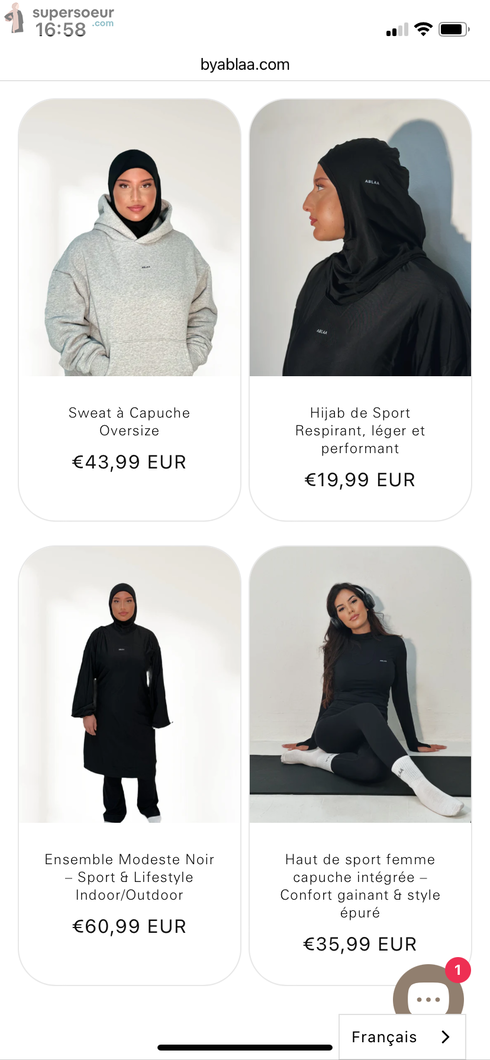
Task: Open the Ensemble Modeste Noir title link
Action: point(129,877)
